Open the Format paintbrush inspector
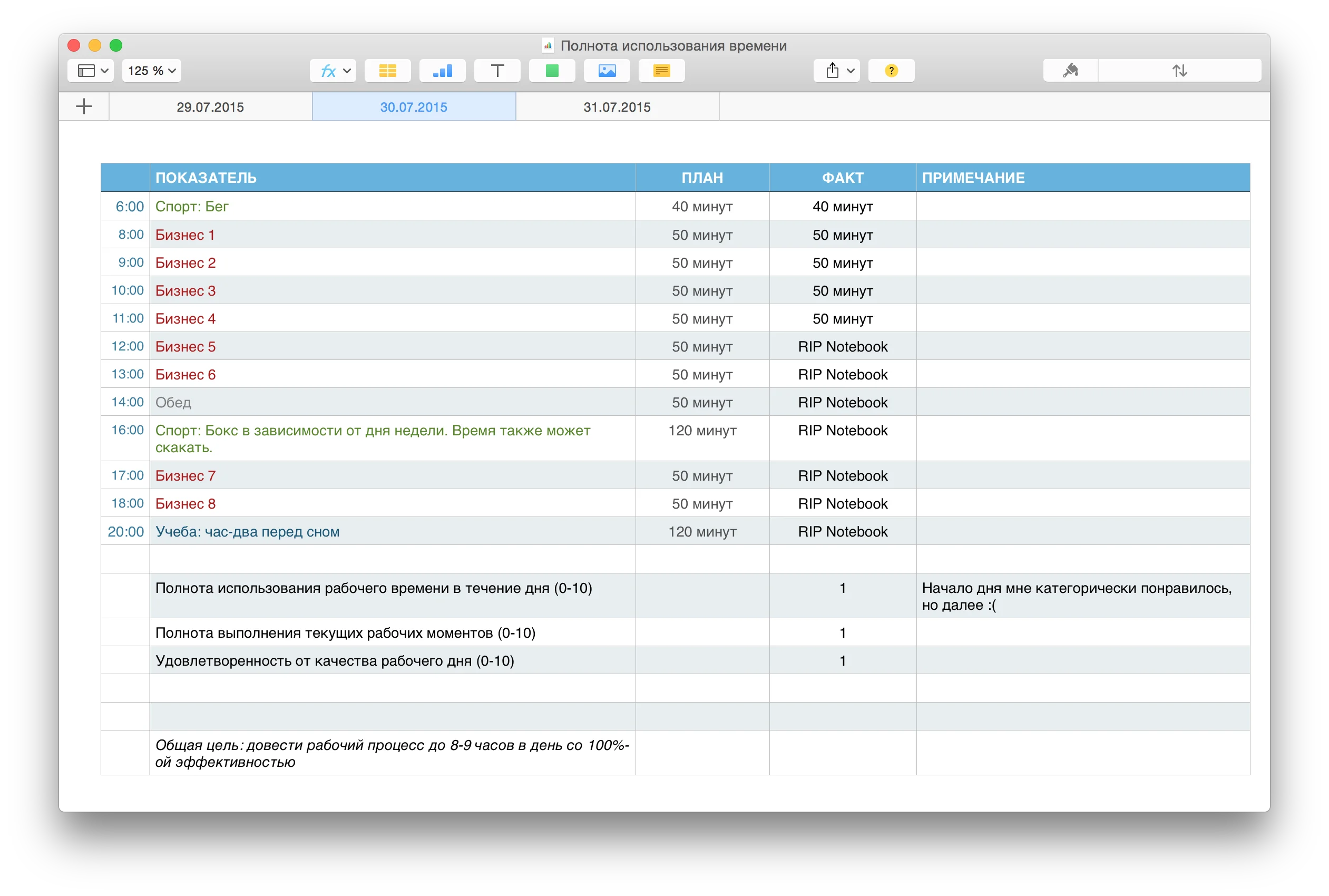1329x896 pixels. tap(1070, 71)
